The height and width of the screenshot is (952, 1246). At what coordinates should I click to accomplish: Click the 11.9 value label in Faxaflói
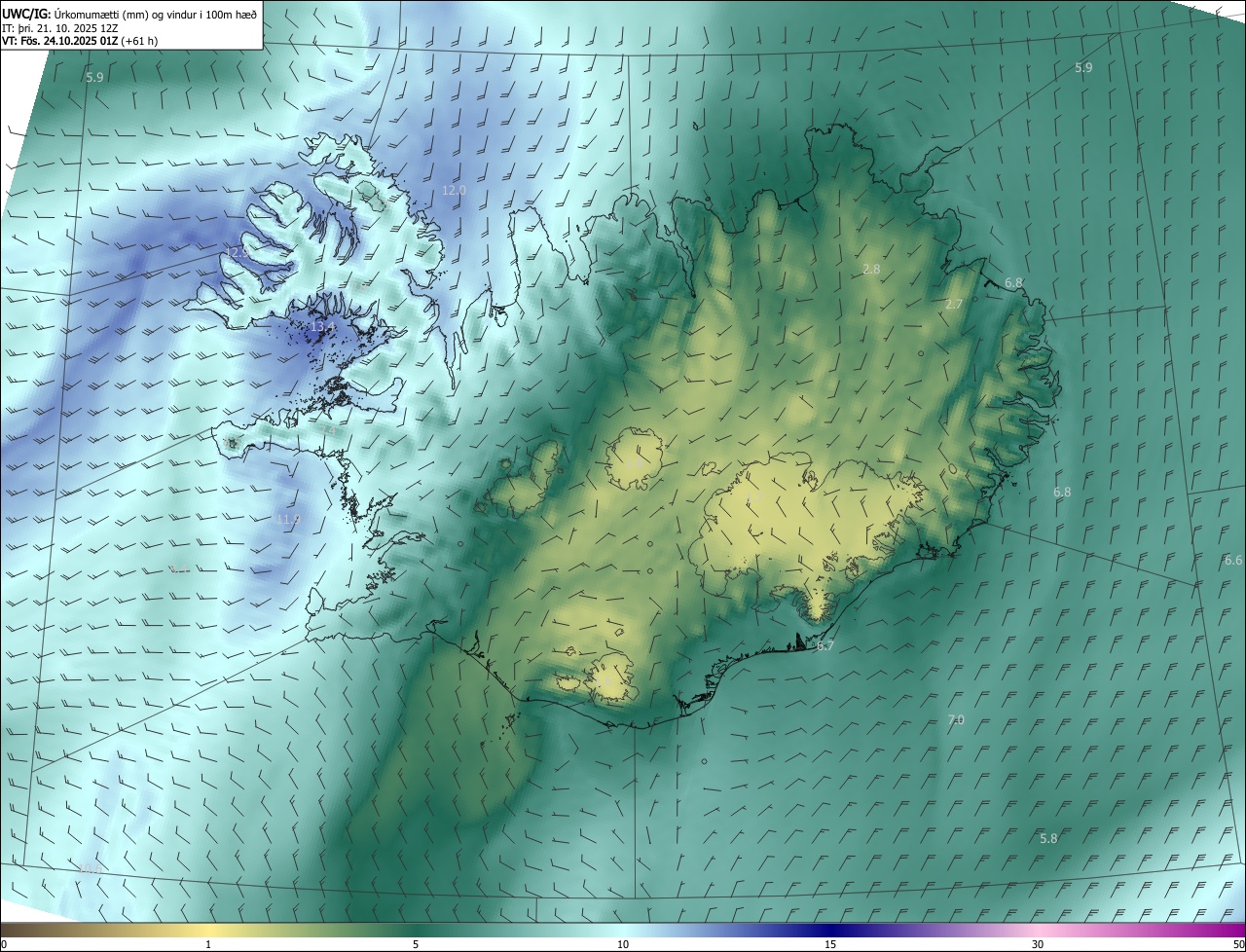[288, 520]
